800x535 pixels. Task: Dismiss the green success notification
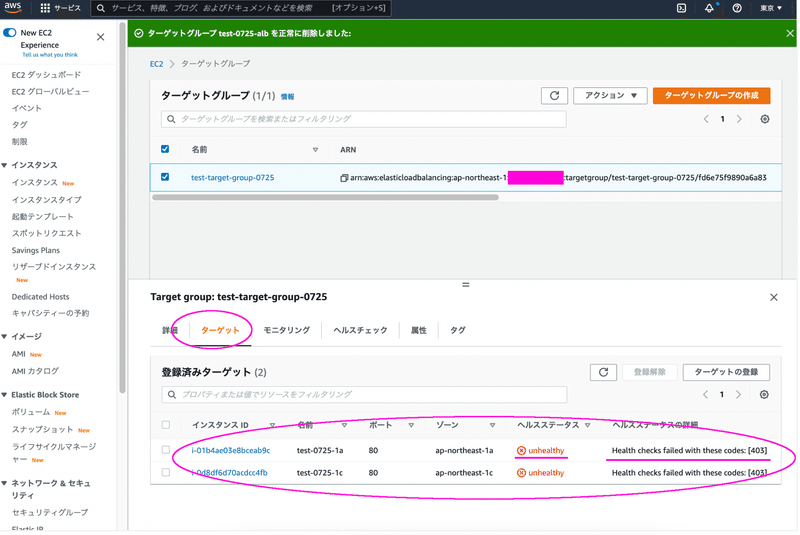(x=790, y=33)
